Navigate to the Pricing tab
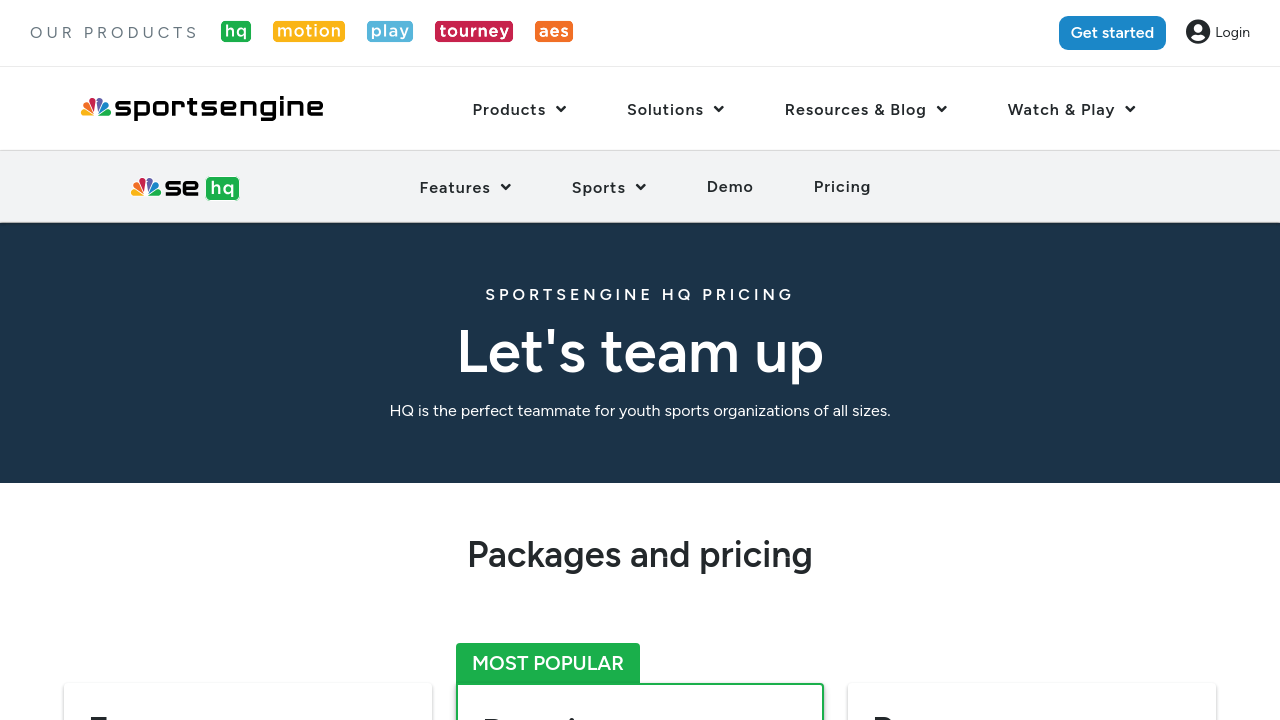Image resolution: width=1280 pixels, height=720 pixels. pos(842,187)
